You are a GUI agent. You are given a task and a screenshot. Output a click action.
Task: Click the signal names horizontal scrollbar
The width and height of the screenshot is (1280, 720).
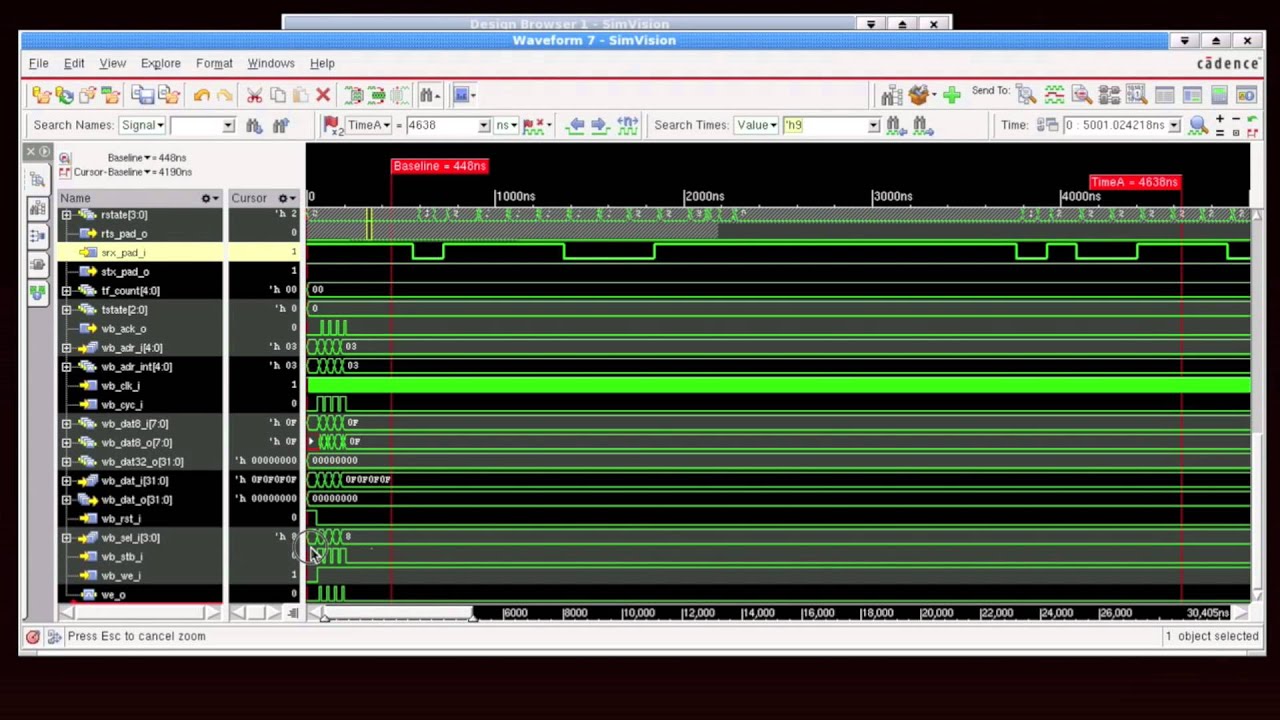click(x=140, y=613)
